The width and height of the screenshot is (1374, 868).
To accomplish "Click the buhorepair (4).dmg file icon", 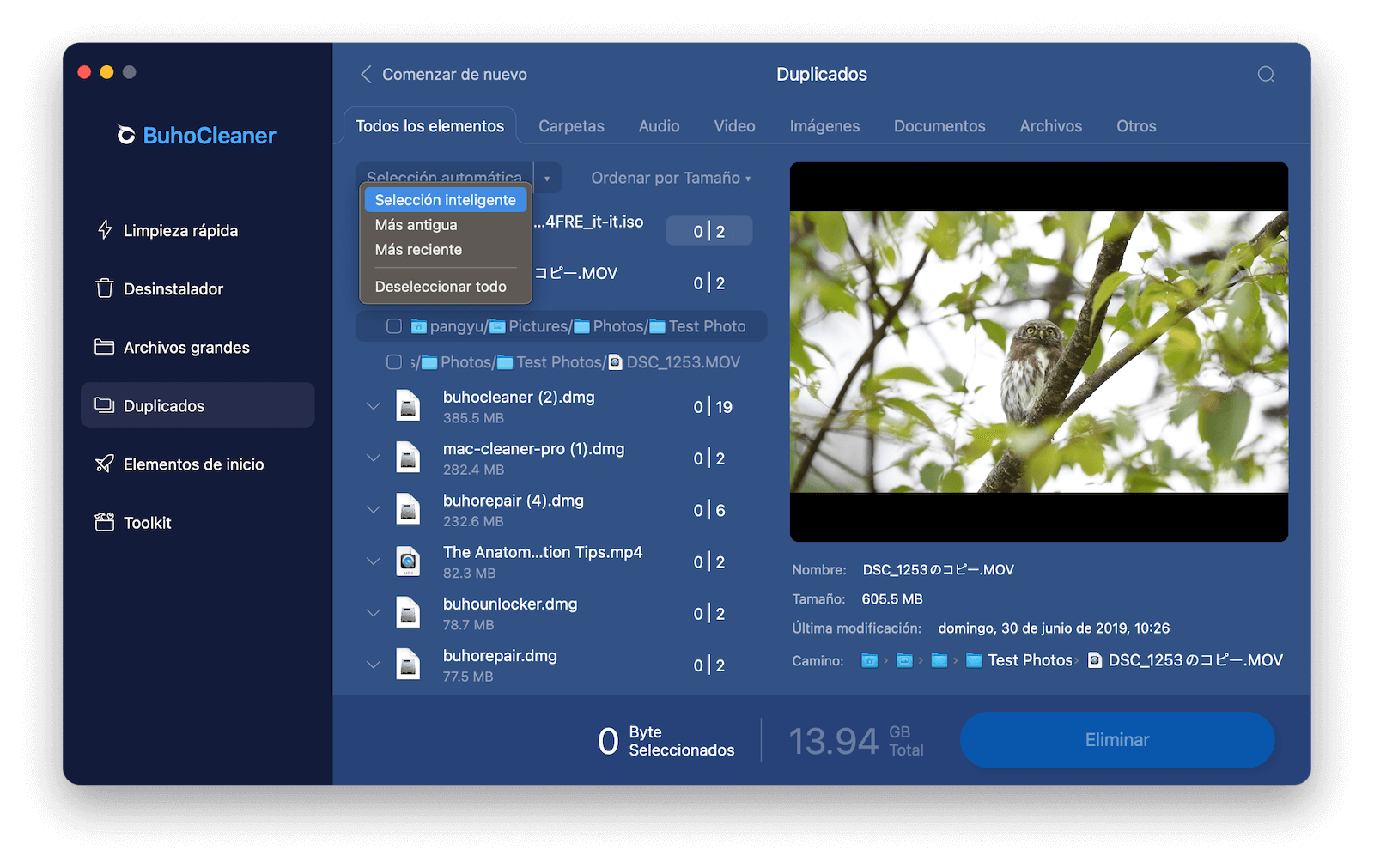I will pos(408,509).
